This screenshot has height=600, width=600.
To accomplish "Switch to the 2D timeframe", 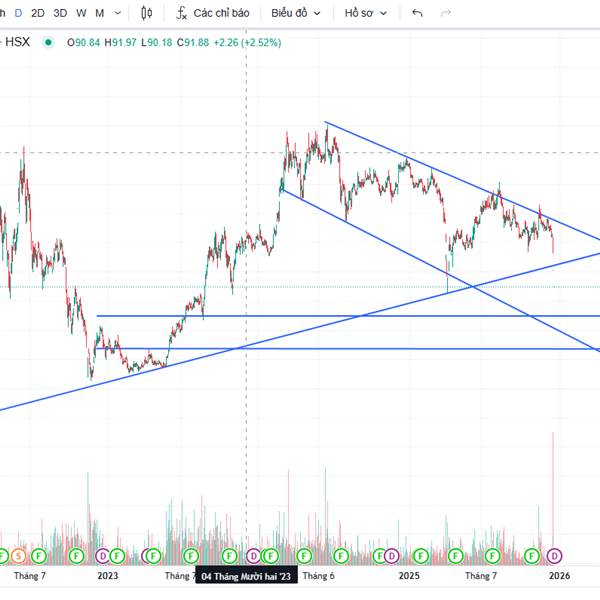I will coord(38,13).
